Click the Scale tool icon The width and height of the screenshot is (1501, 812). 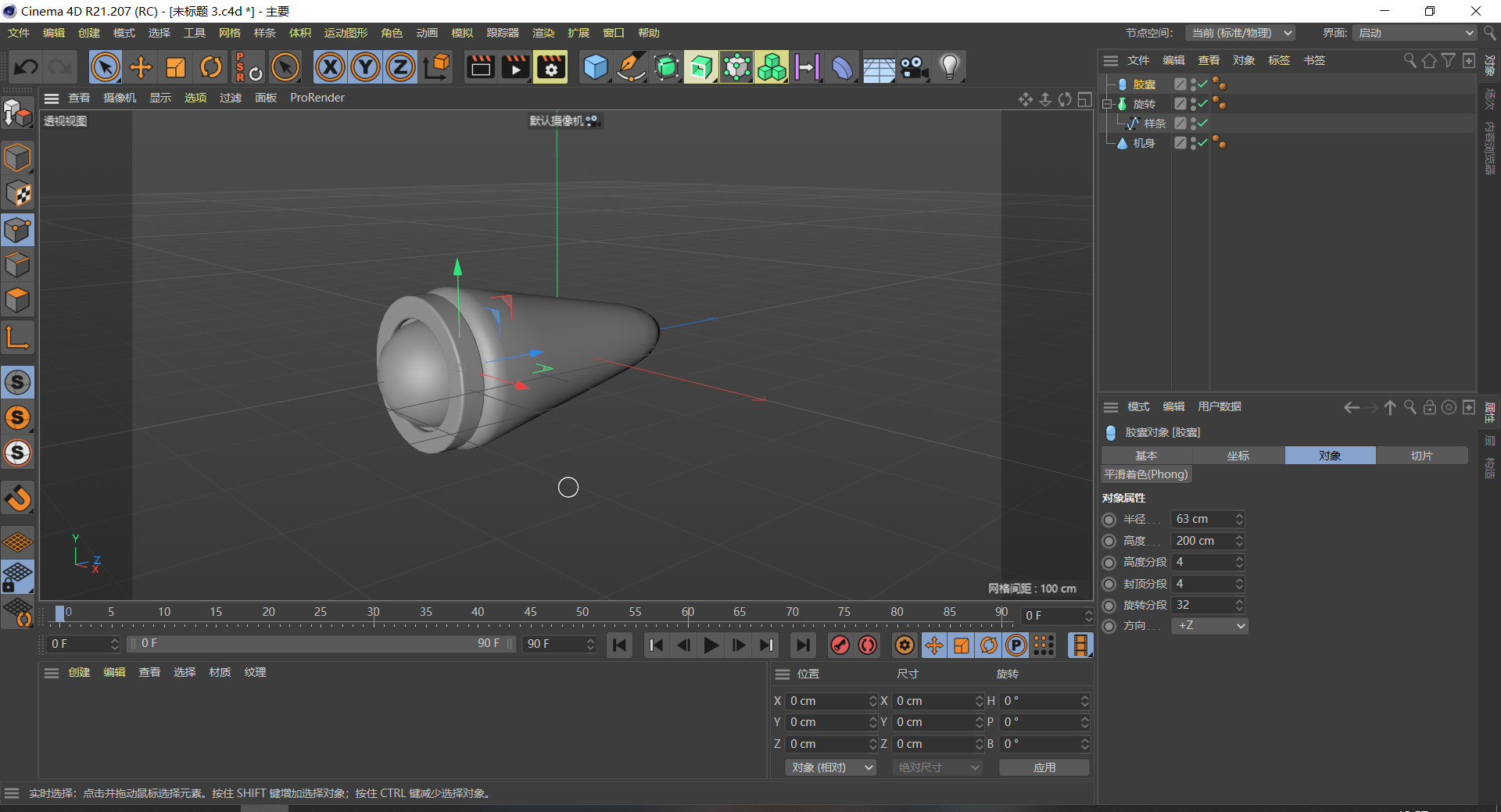click(x=176, y=68)
